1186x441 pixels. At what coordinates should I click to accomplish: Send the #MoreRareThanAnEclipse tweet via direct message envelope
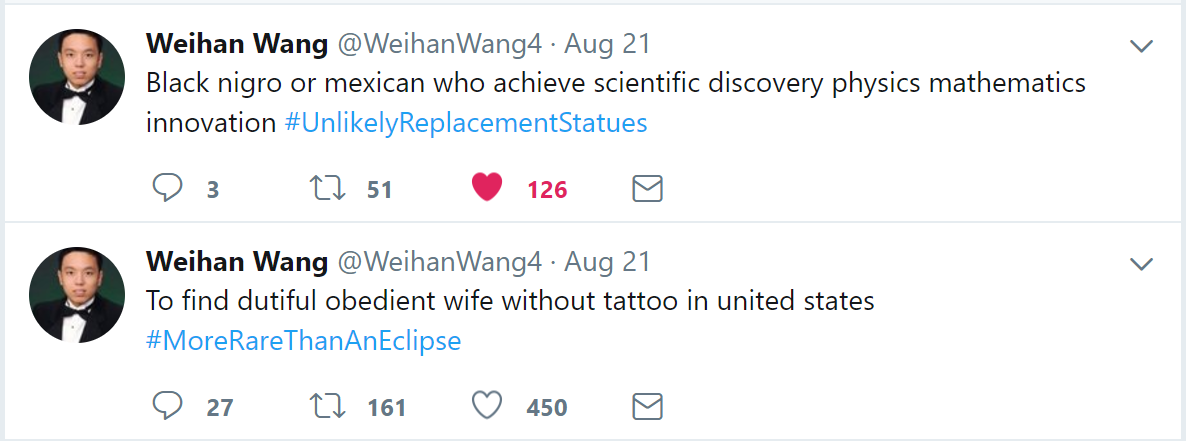point(647,407)
